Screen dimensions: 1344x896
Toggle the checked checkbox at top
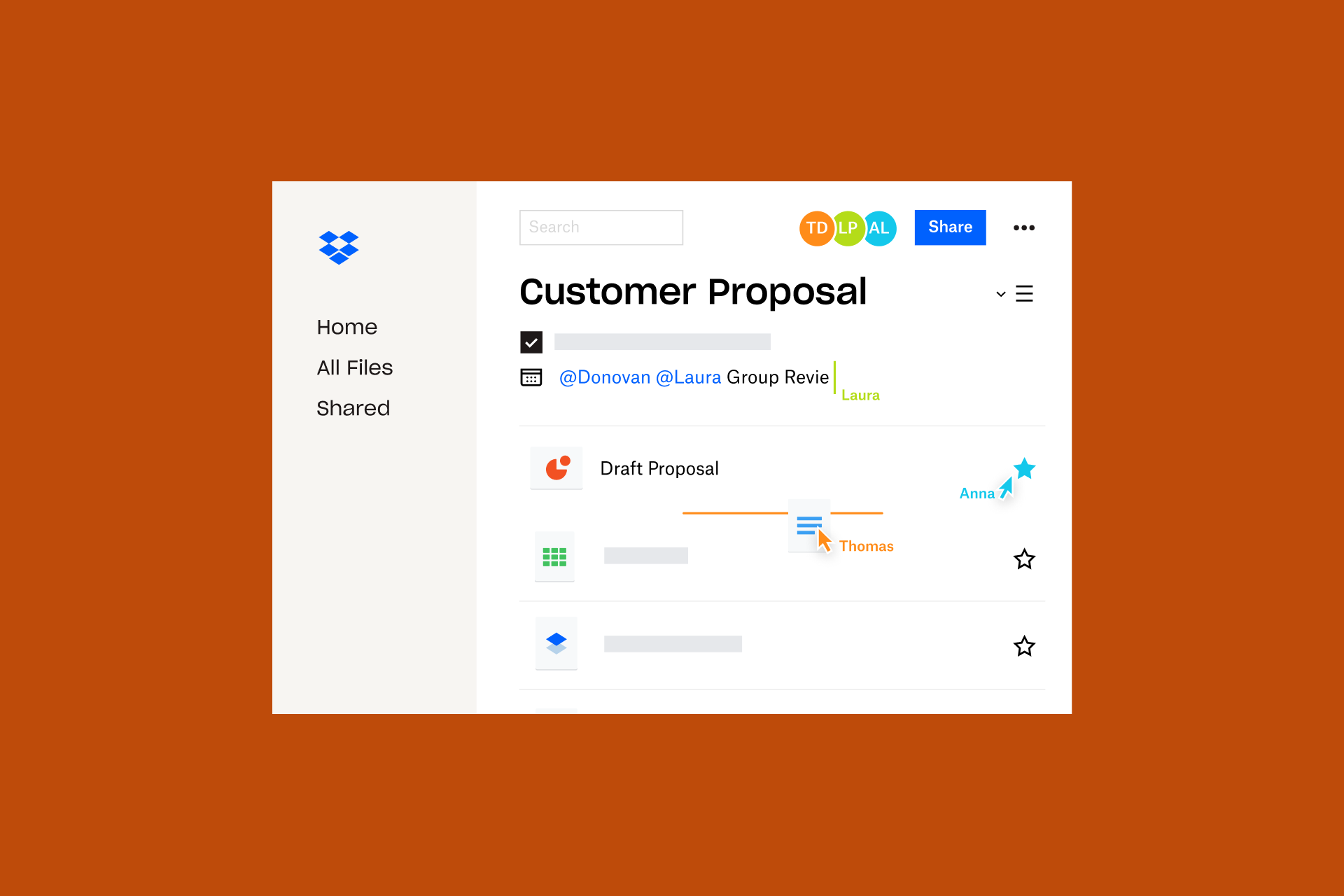pyautogui.click(x=530, y=340)
